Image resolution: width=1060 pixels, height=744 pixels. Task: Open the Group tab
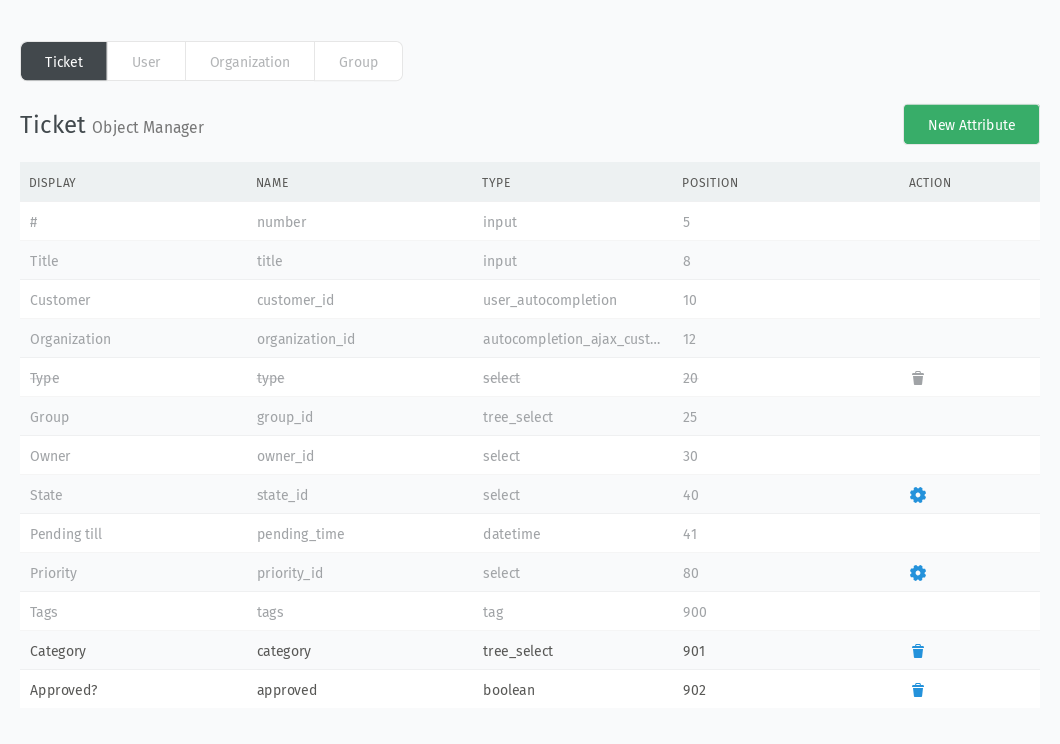(358, 61)
